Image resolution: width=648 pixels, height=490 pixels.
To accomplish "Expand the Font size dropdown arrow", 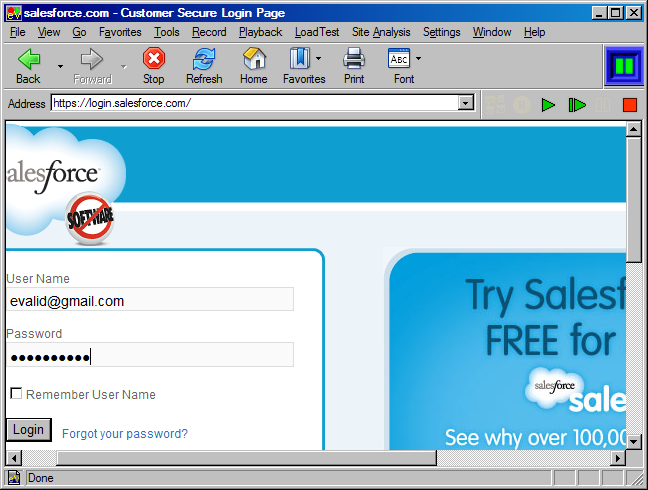I will [x=418, y=59].
